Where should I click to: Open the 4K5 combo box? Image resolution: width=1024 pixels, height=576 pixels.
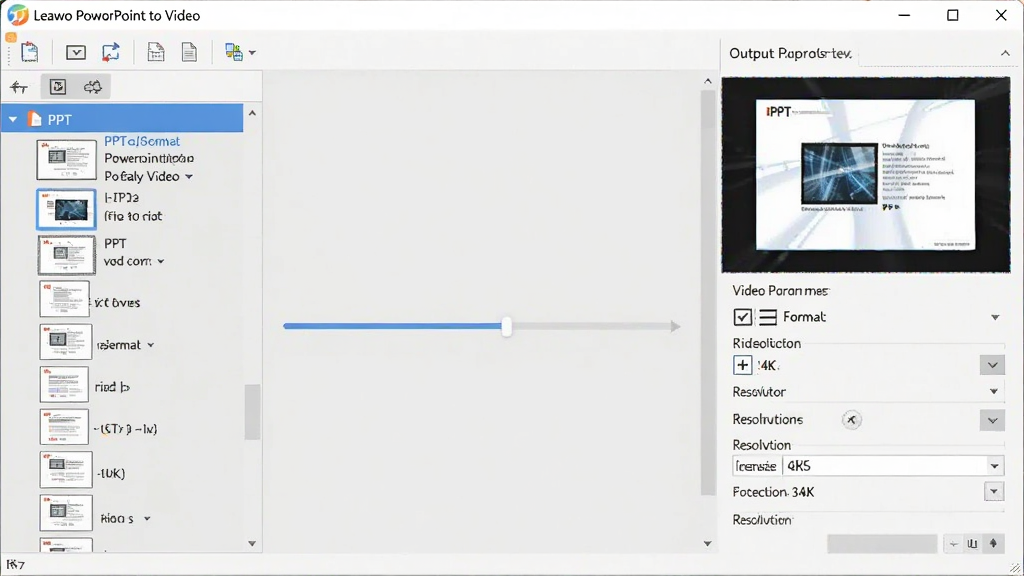coord(892,466)
